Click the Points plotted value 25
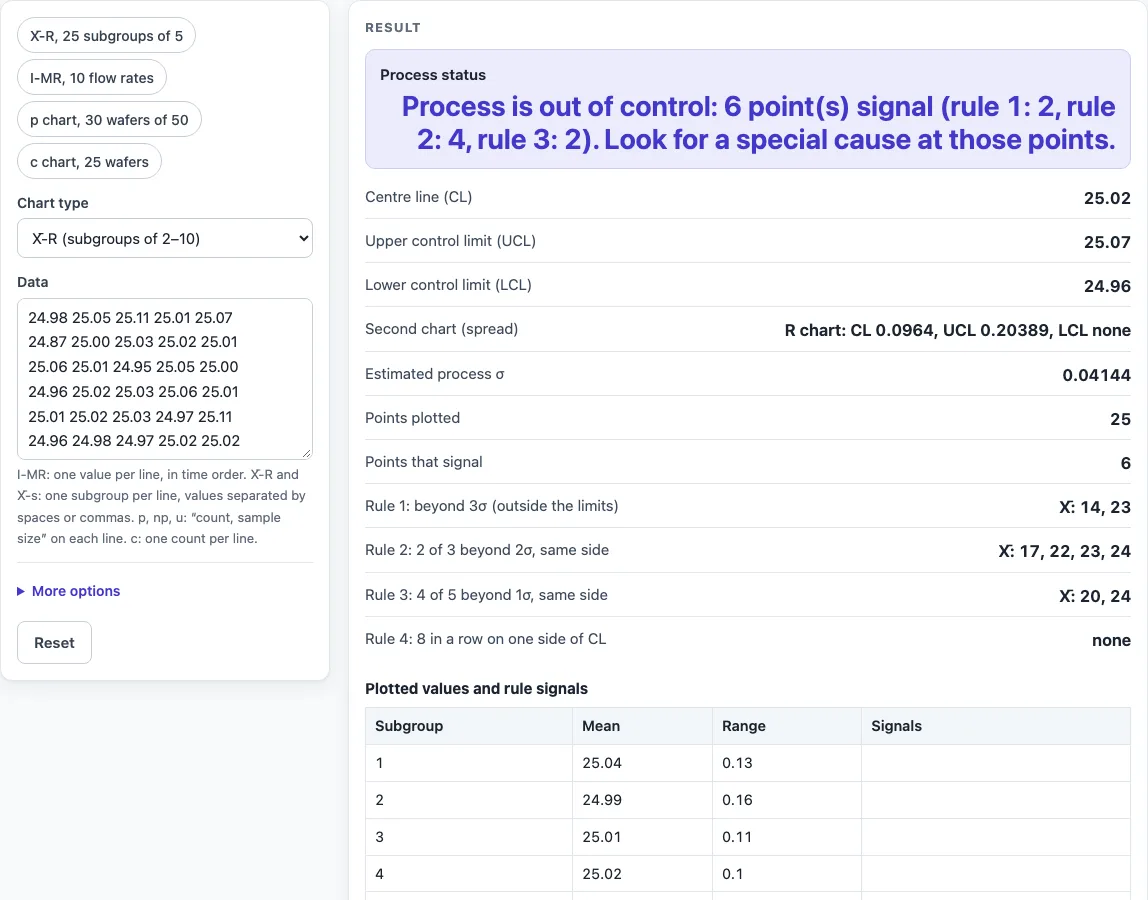Image resolution: width=1148 pixels, height=900 pixels. click(x=1120, y=419)
